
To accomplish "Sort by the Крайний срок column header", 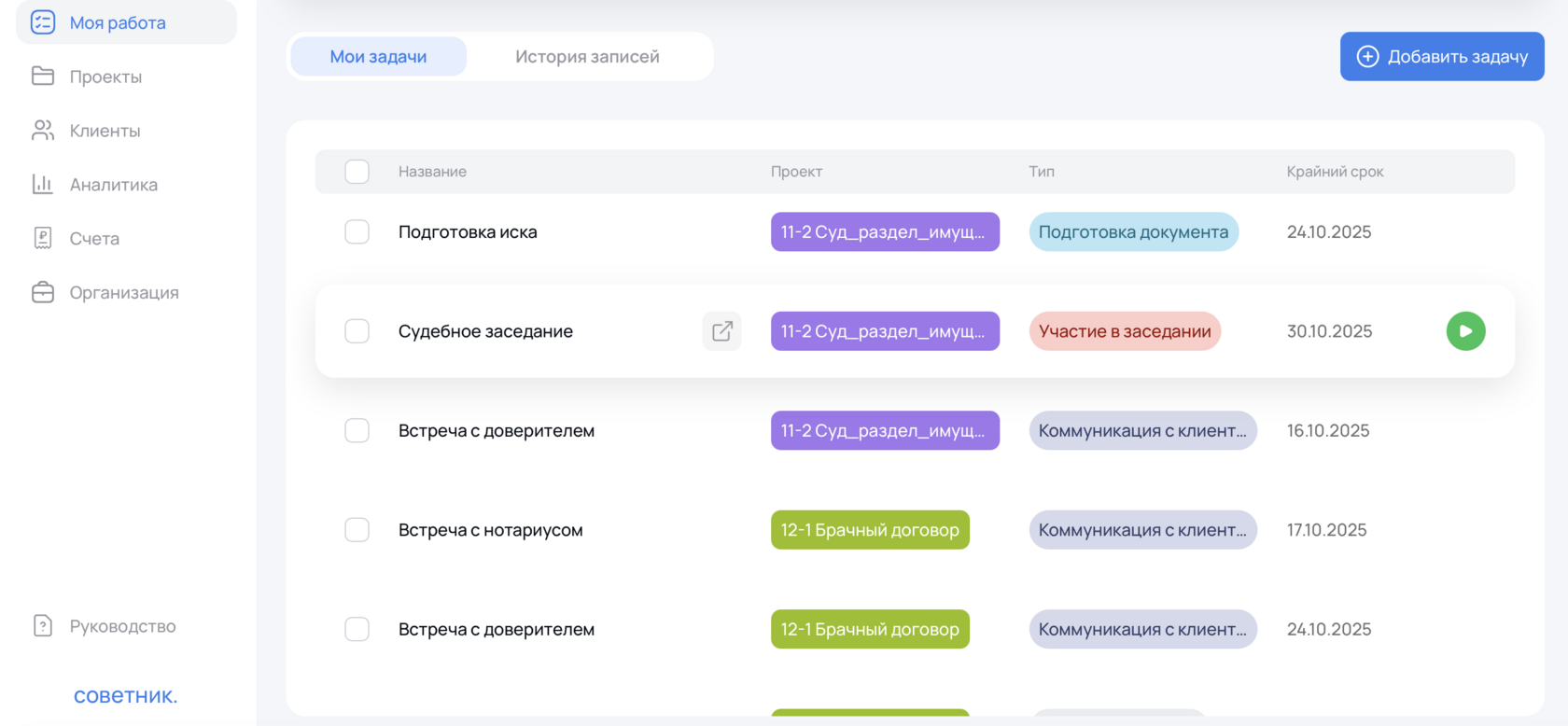I will pos(1335,172).
